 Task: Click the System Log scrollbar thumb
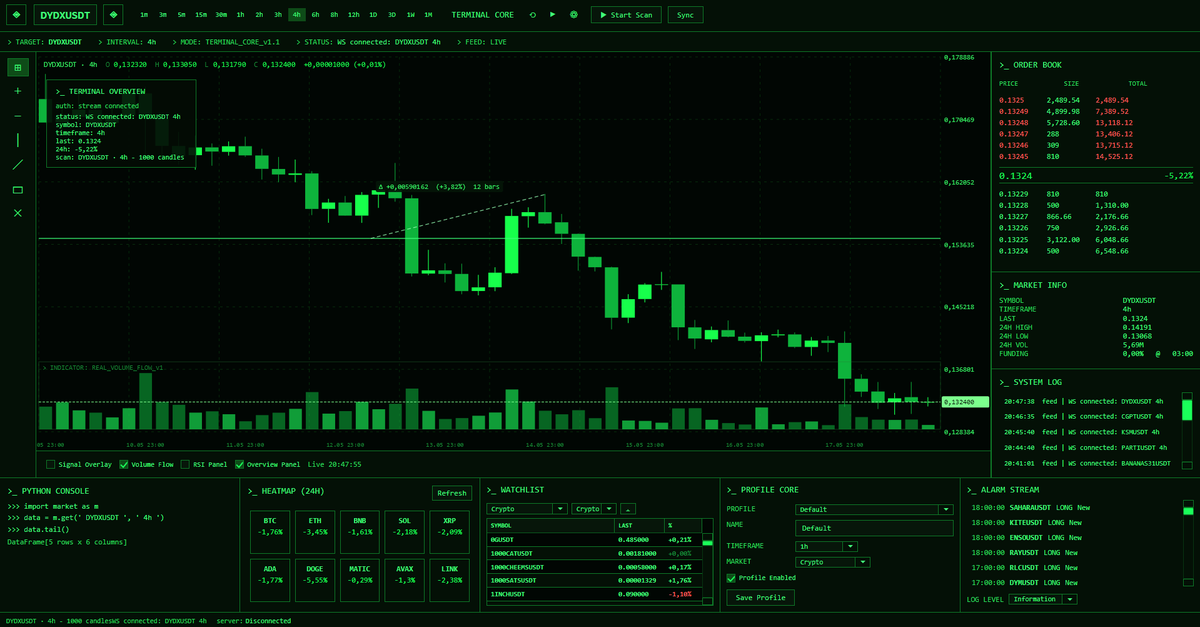pos(1187,409)
